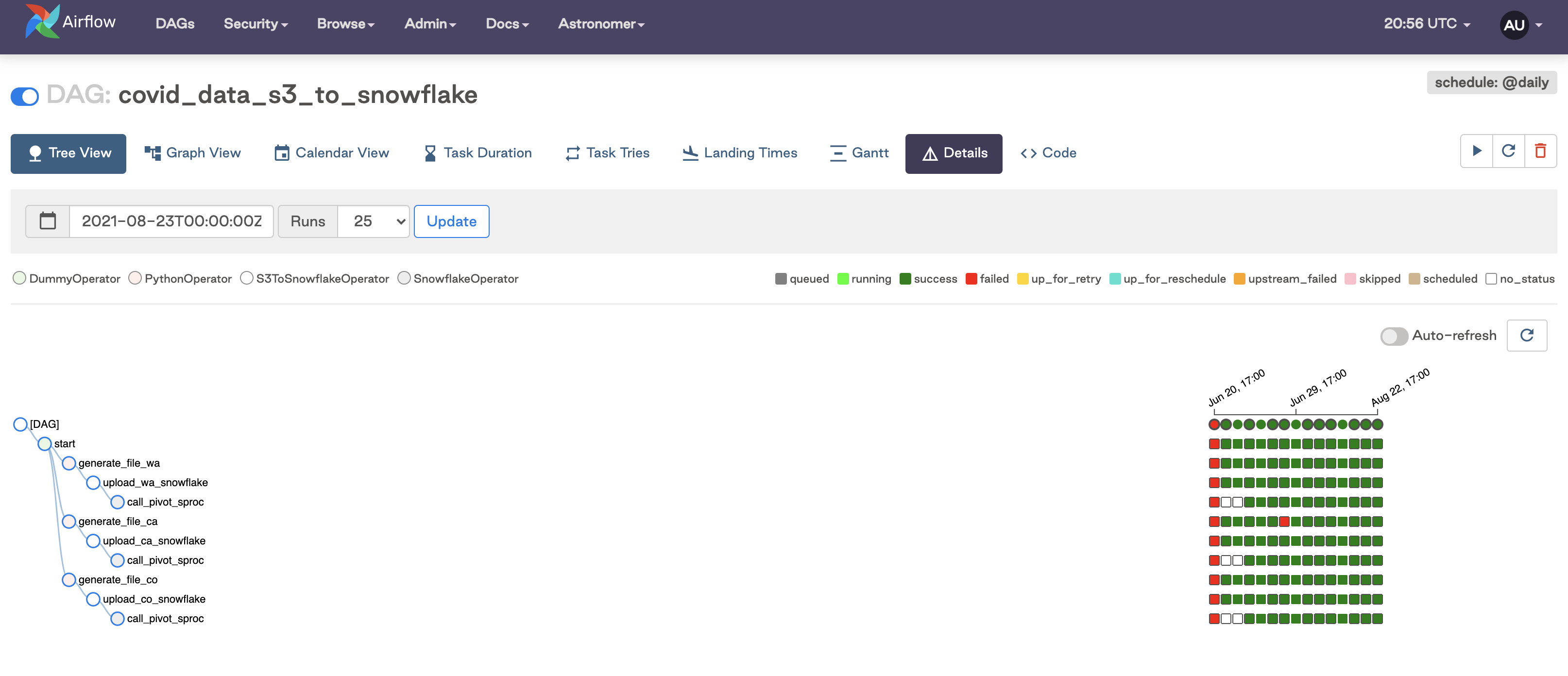Collapse the generate_file_wa node

69,463
